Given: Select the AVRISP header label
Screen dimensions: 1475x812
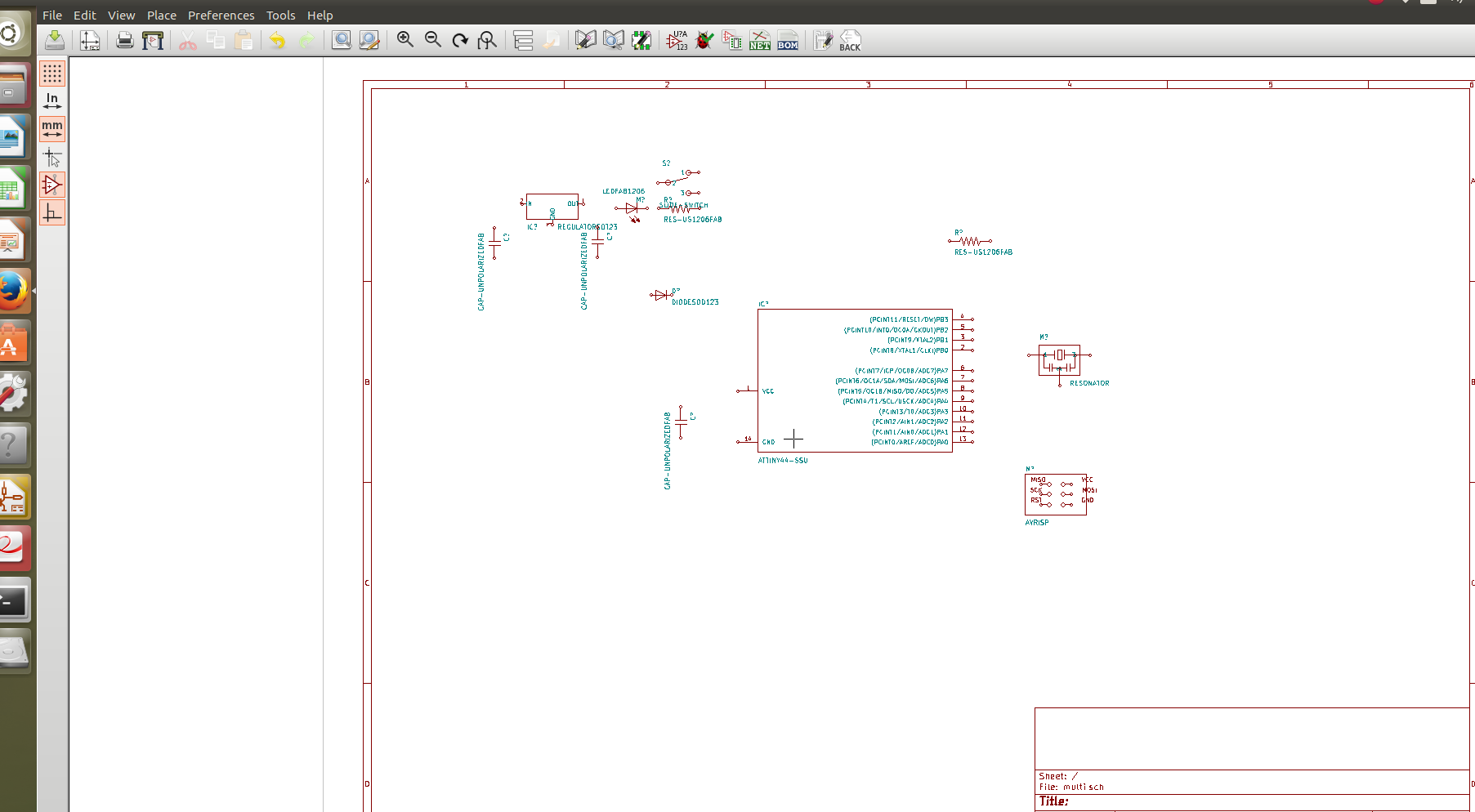Looking at the screenshot, I should 1037,523.
